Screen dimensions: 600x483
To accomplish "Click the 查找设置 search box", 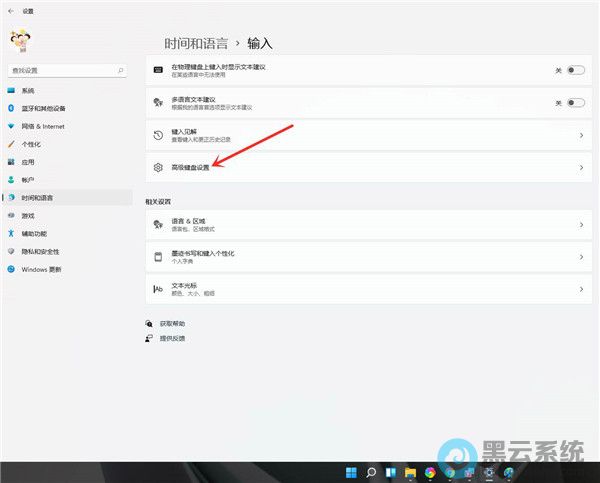I will tap(64, 71).
